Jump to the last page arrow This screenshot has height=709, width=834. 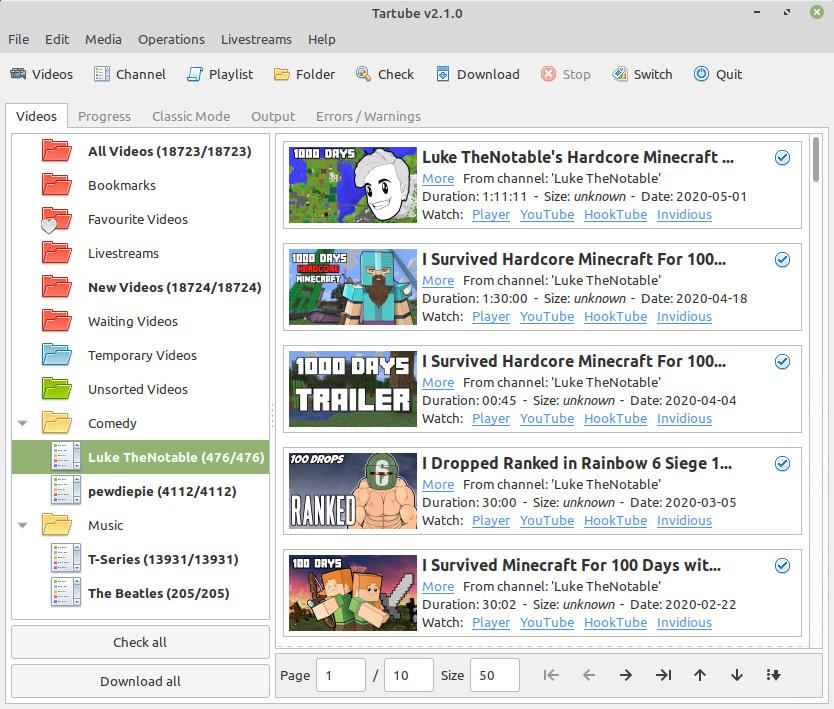point(663,675)
